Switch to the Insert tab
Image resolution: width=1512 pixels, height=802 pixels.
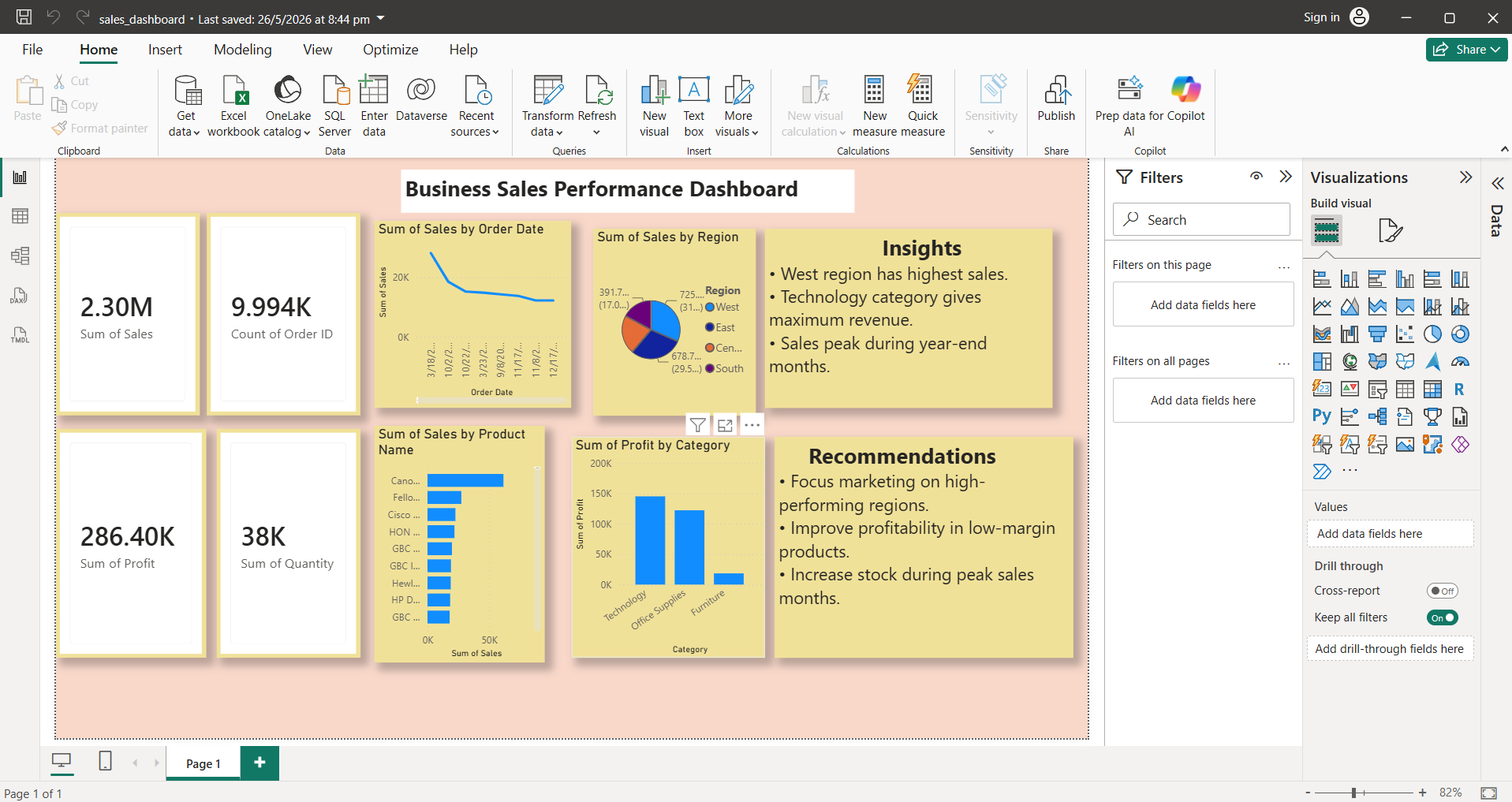165,50
